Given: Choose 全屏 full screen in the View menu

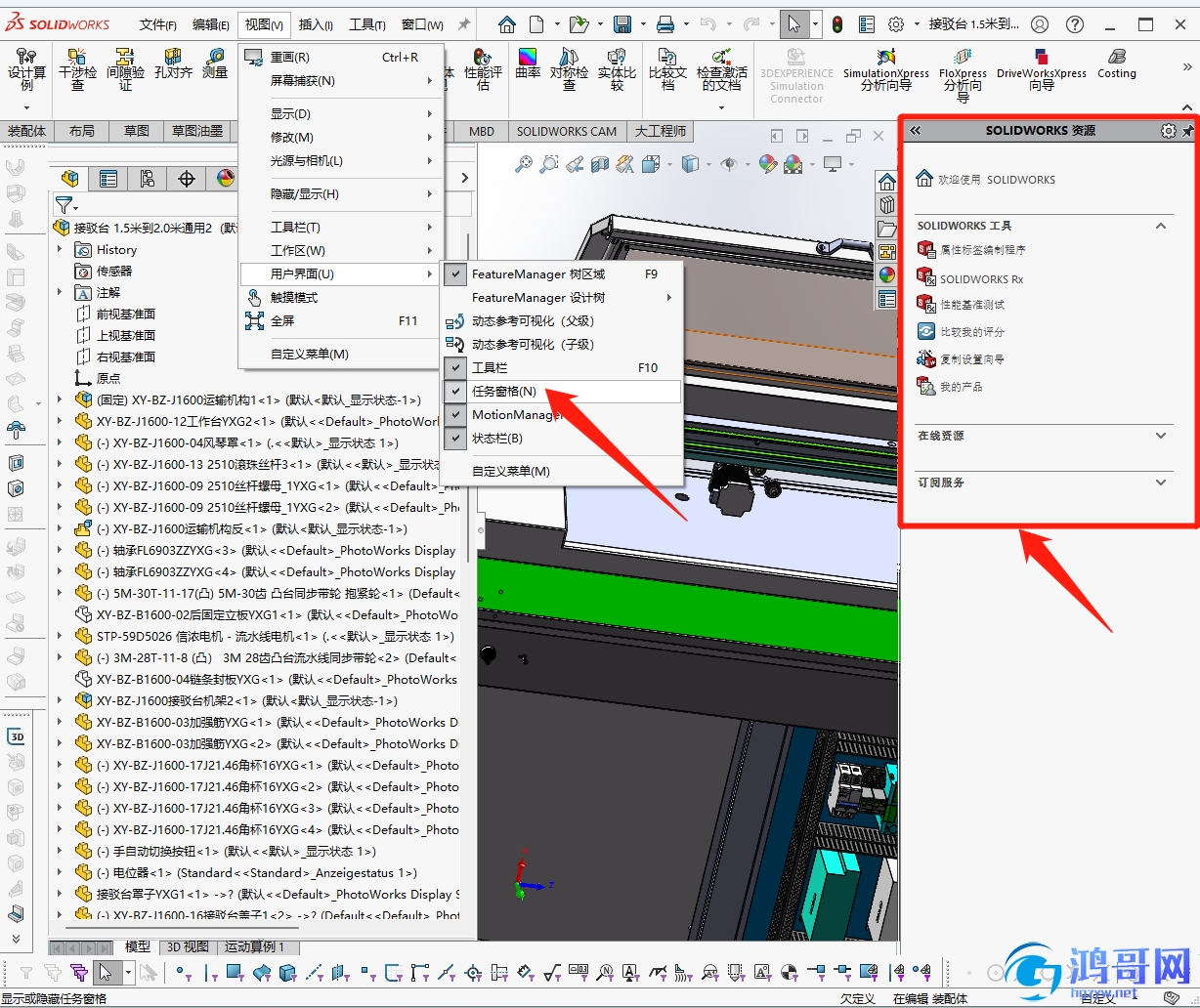Looking at the screenshot, I should click(x=341, y=320).
